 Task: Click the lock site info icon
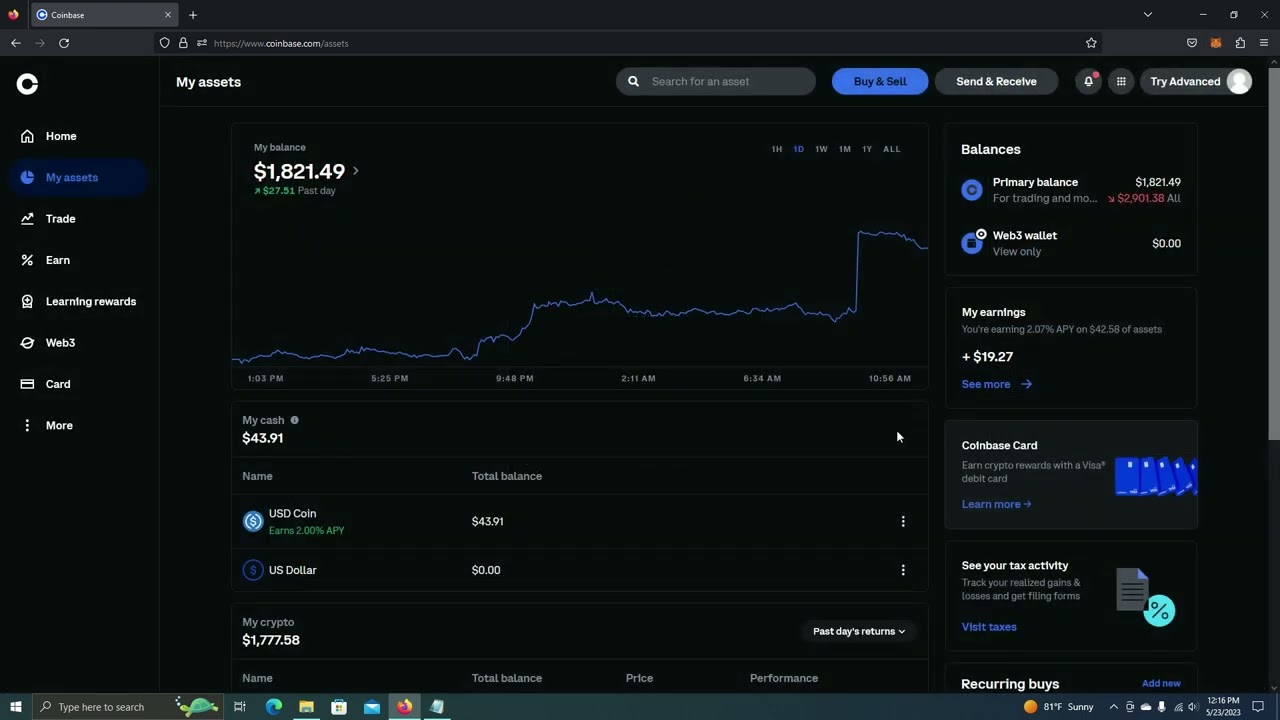click(183, 43)
